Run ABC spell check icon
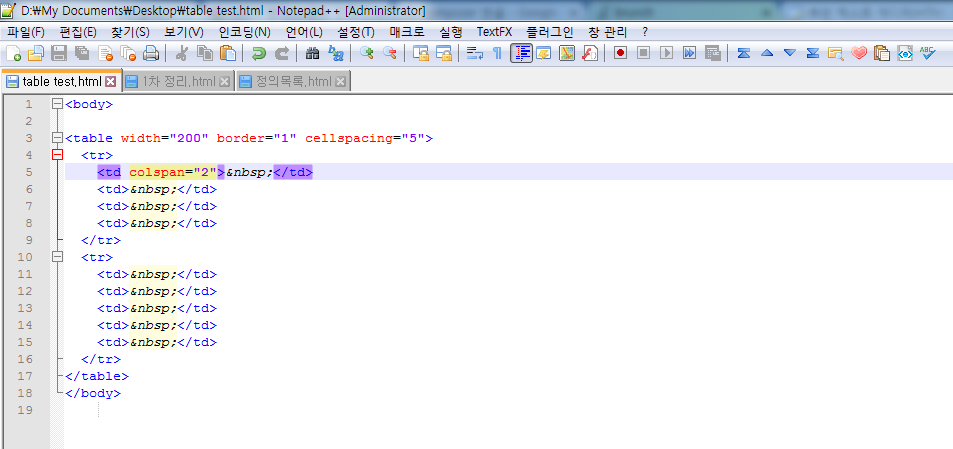The image size is (953, 449). (x=927, y=53)
